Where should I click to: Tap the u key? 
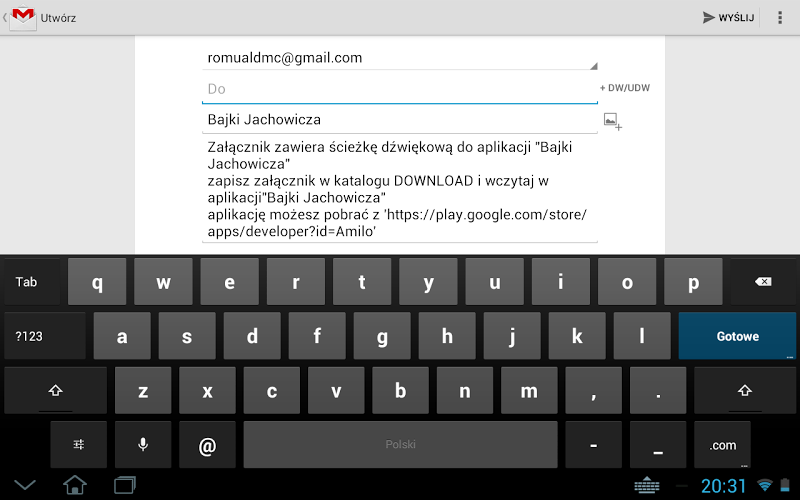[494, 282]
